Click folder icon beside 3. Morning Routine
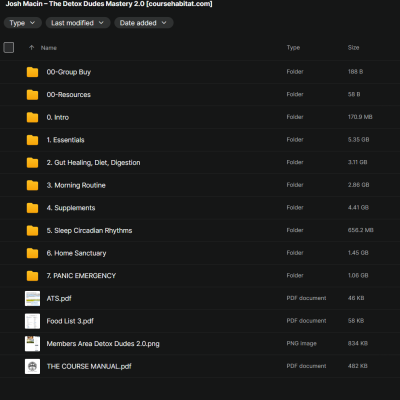The image size is (400, 400). click(x=32, y=185)
